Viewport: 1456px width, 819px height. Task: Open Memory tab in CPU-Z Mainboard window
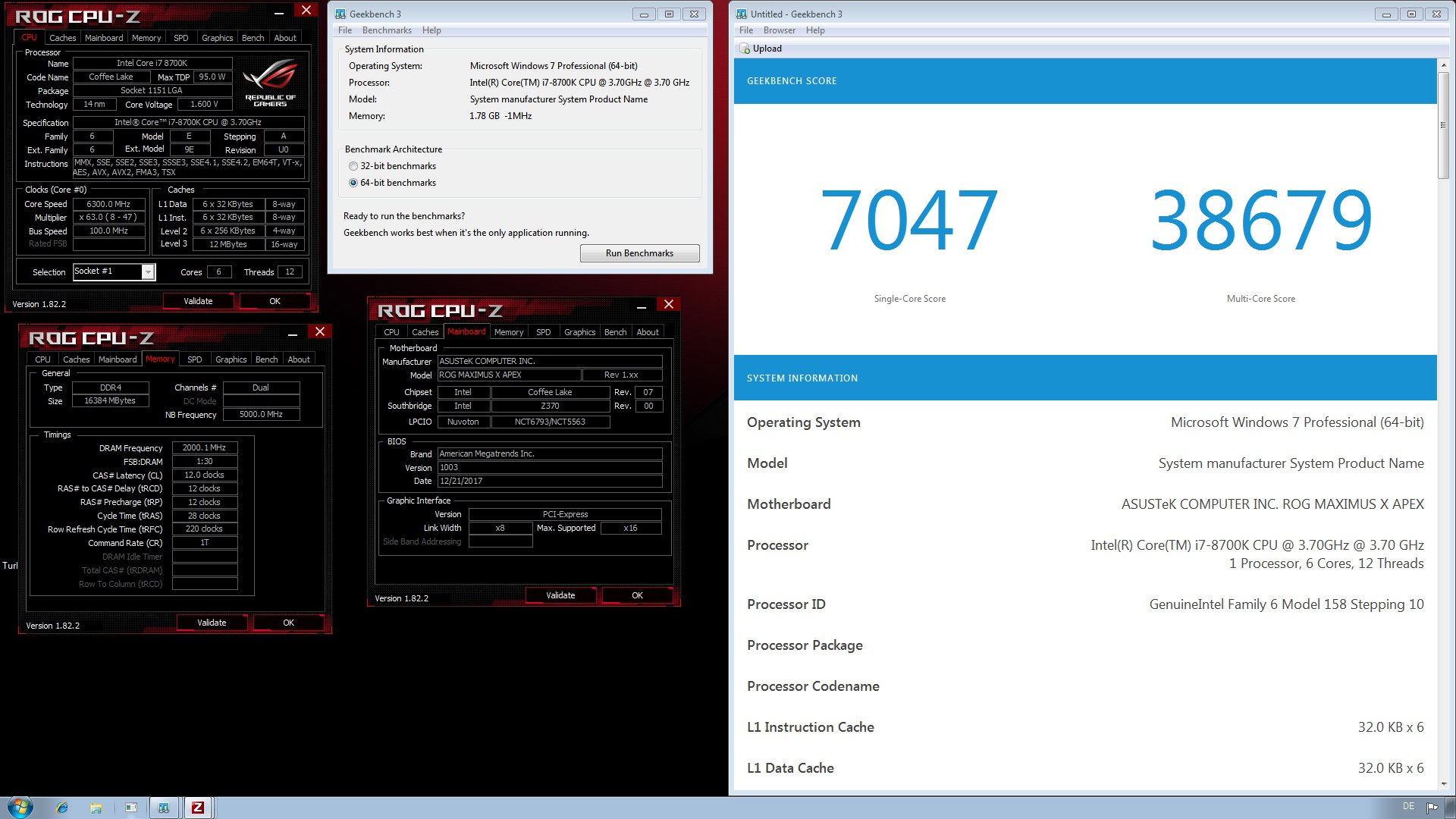click(509, 332)
